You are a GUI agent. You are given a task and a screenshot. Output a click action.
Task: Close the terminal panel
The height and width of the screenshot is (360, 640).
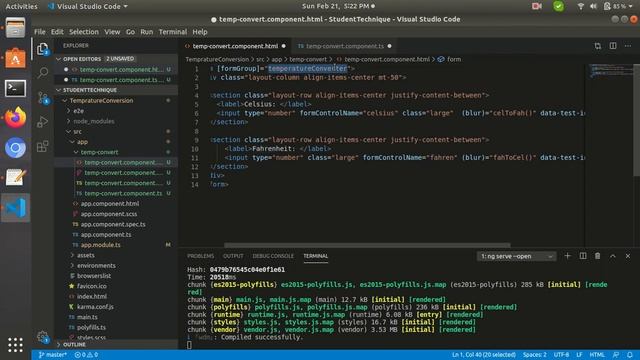coord(628,256)
